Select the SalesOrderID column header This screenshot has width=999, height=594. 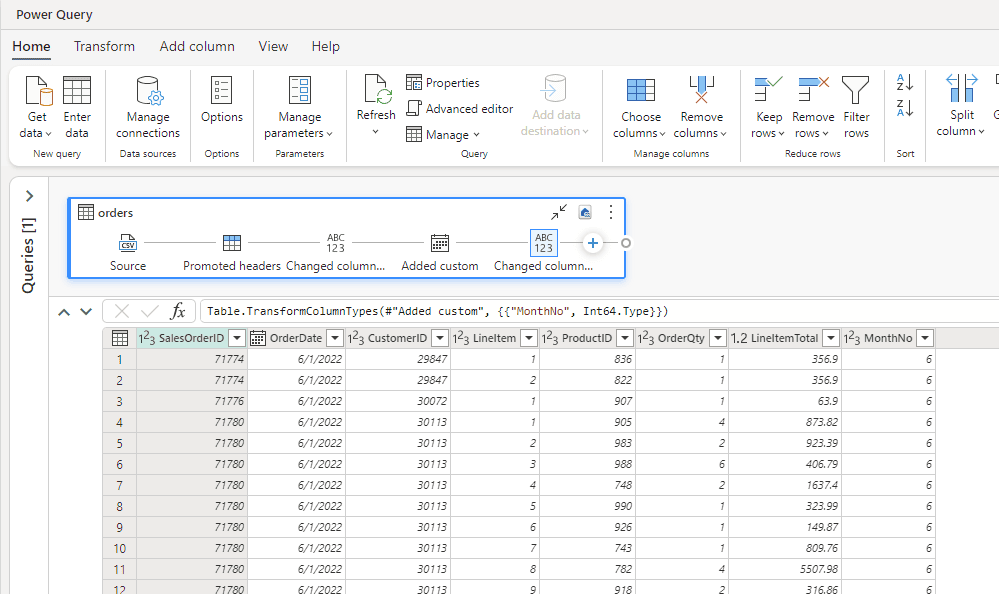191,338
